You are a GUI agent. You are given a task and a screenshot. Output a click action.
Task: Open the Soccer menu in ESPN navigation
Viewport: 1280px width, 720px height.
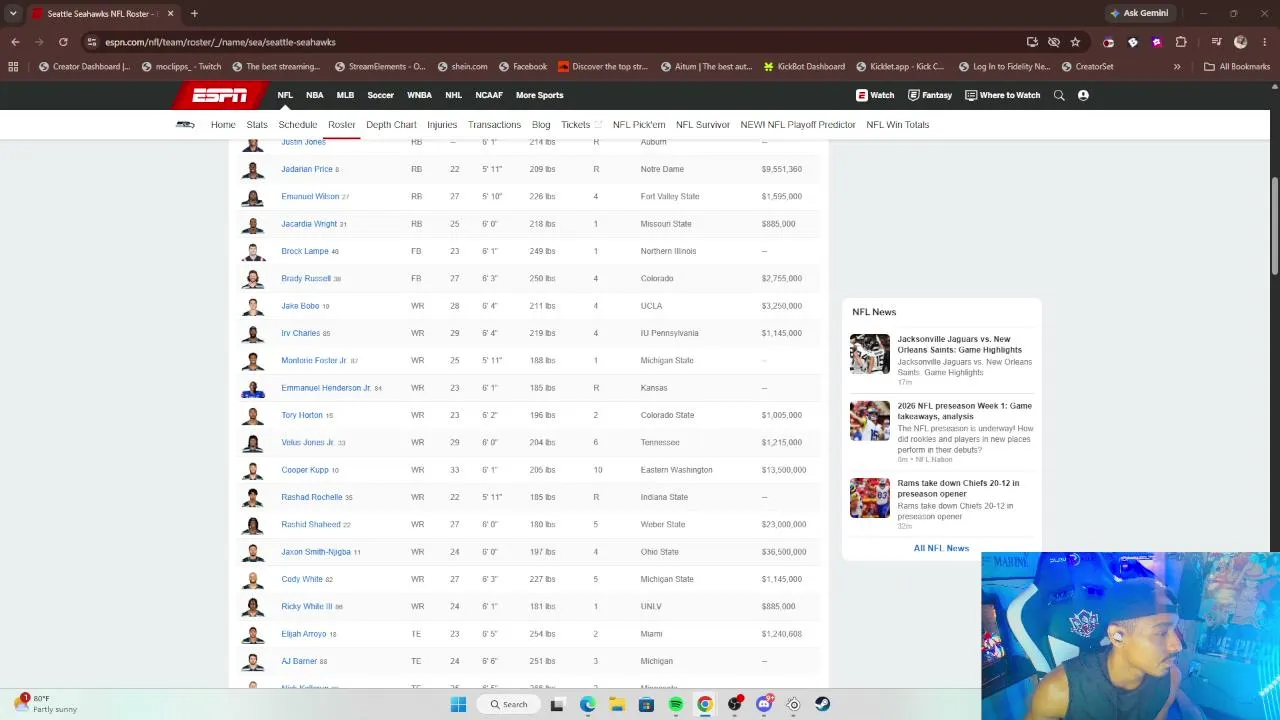tap(380, 95)
